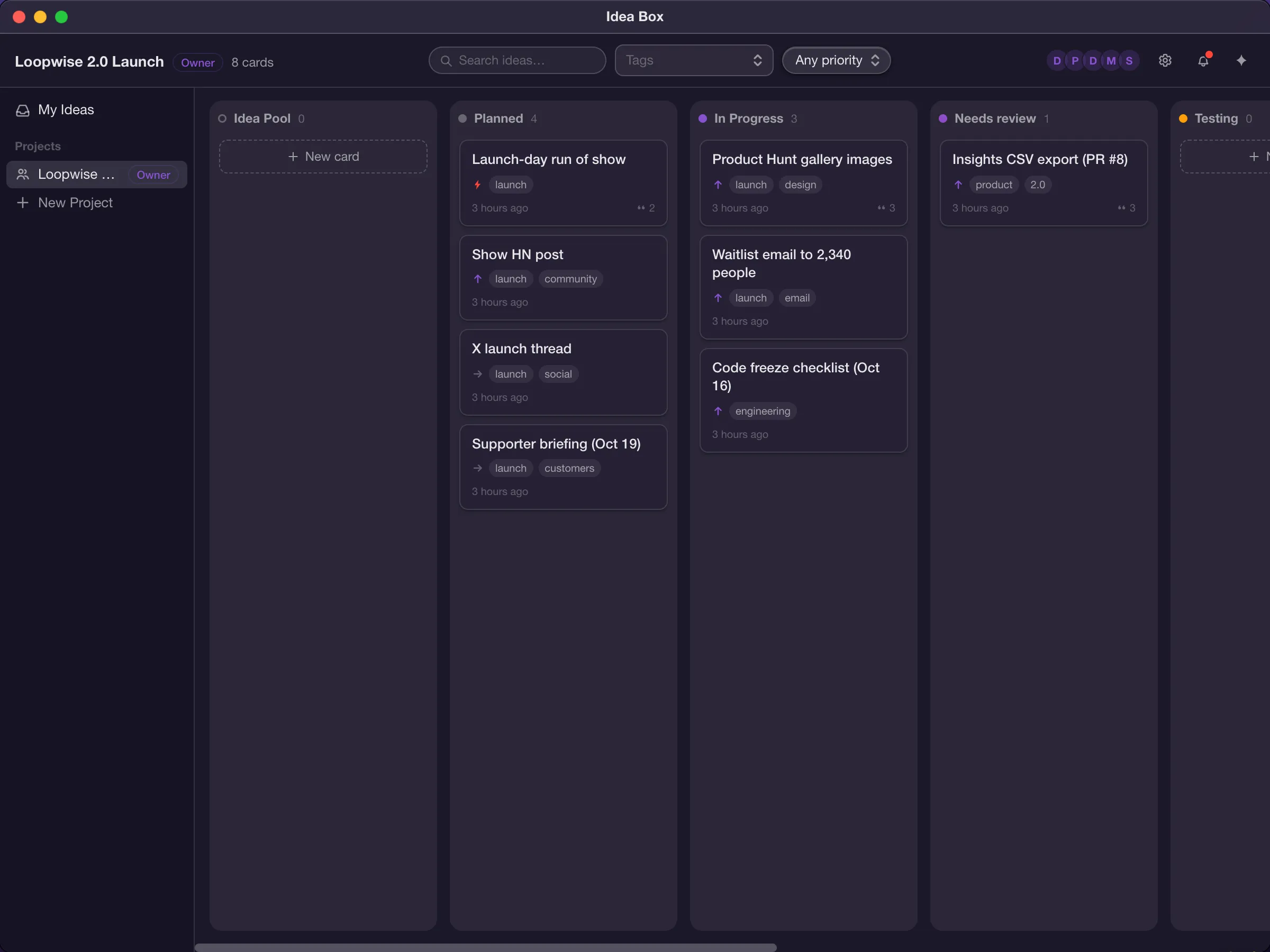The height and width of the screenshot is (952, 1270).
Task: Click medium-priority arrow on X launch thread
Action: (x=477, y=374)
